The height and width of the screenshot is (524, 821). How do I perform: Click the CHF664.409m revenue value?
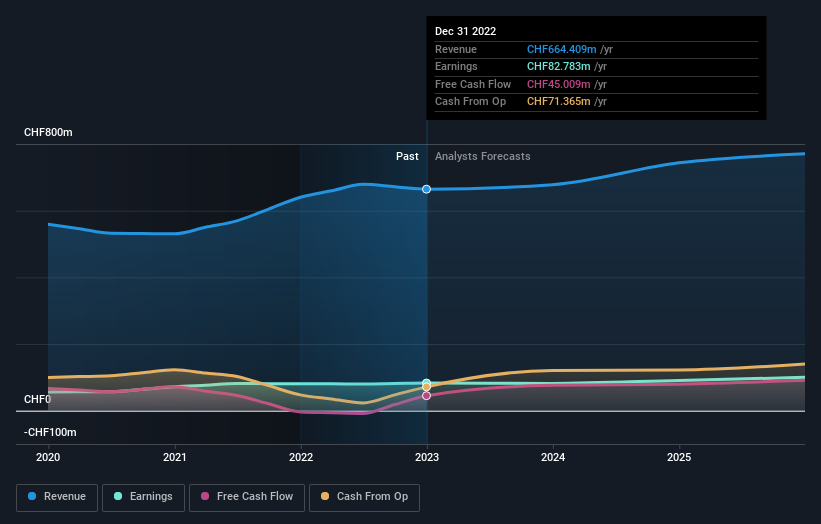click(x=561, y=49)
